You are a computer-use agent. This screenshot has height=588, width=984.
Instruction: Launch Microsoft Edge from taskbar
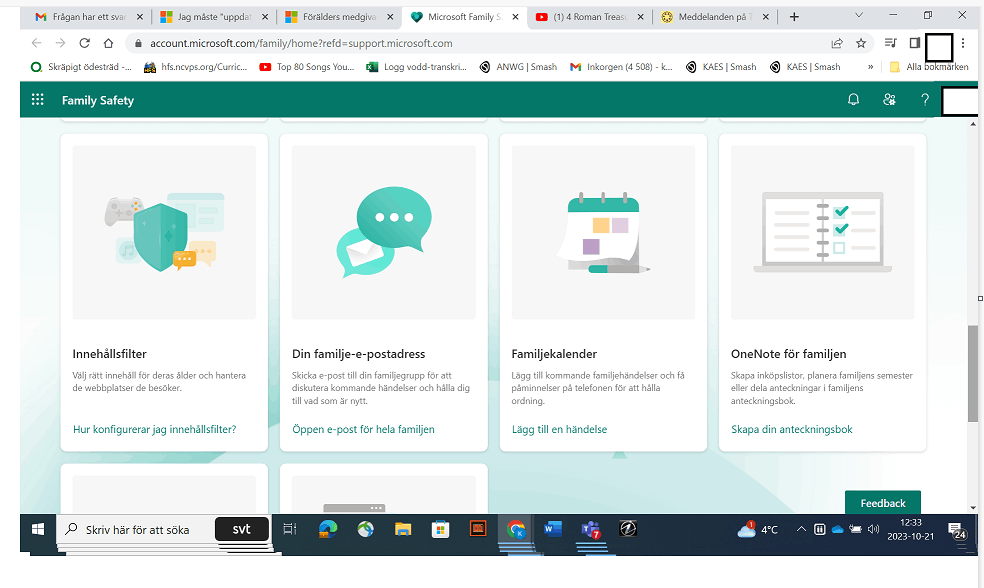pyautogui.click(x=328, y=530)
